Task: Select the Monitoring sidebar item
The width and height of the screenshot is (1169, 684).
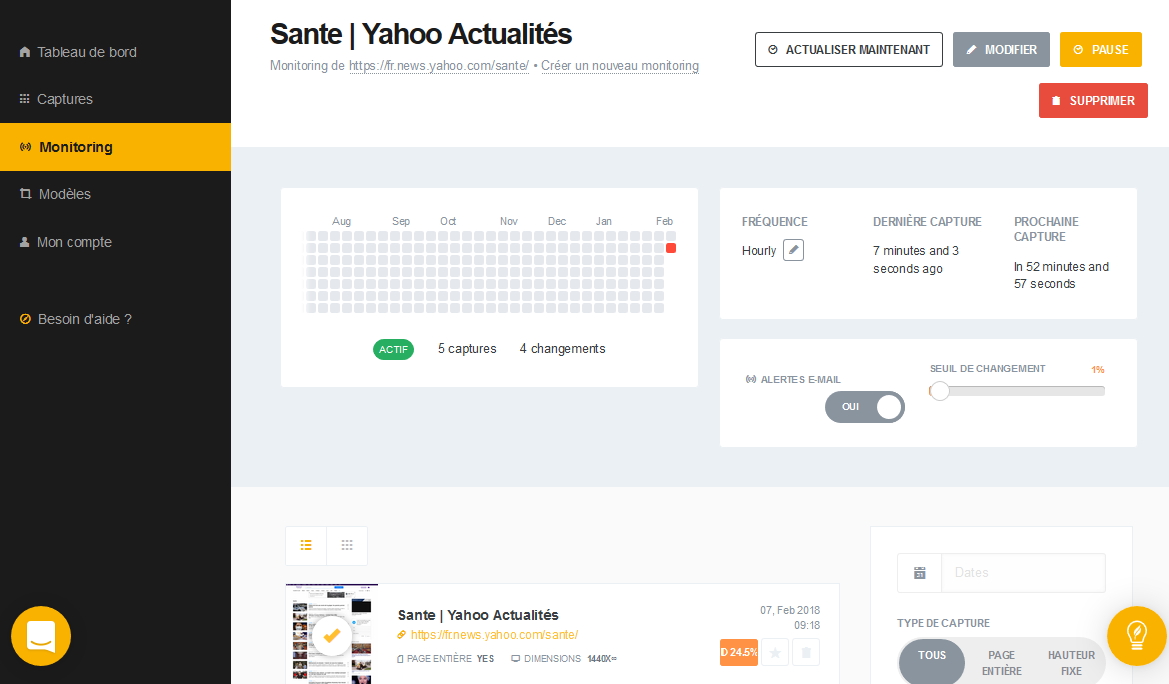Action: coord(116,147)
